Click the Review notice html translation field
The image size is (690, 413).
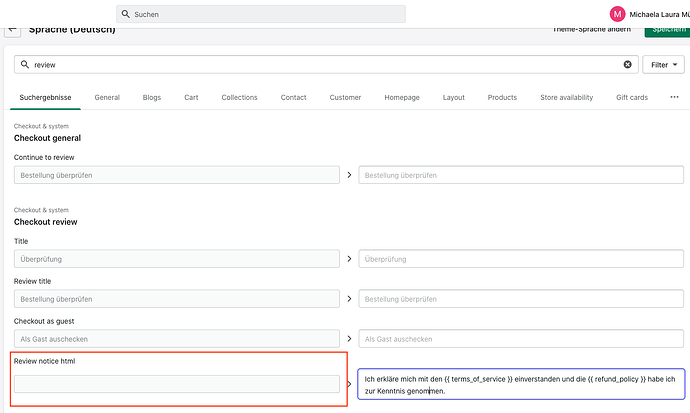coord(520,384)
